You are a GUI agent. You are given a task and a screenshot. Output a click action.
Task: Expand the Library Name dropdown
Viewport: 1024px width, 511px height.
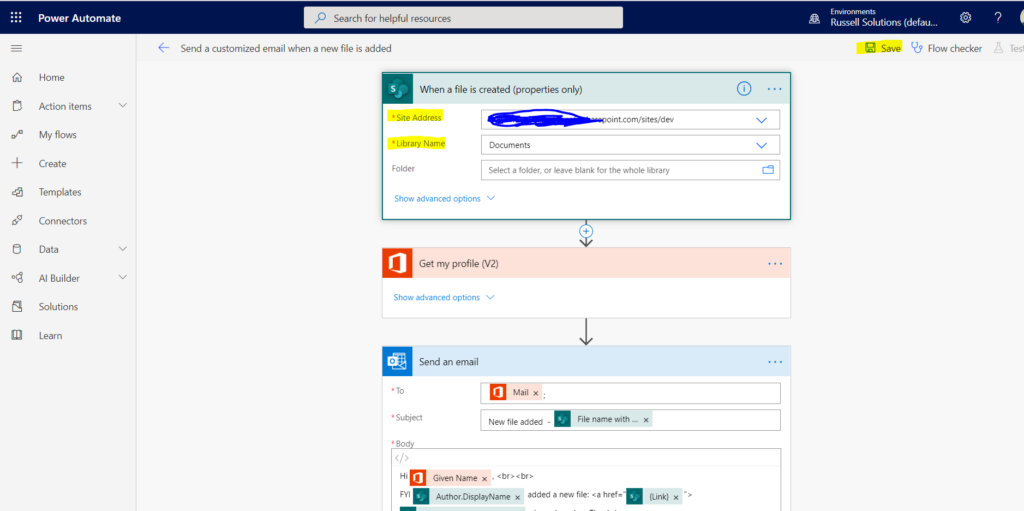[761, 145]
